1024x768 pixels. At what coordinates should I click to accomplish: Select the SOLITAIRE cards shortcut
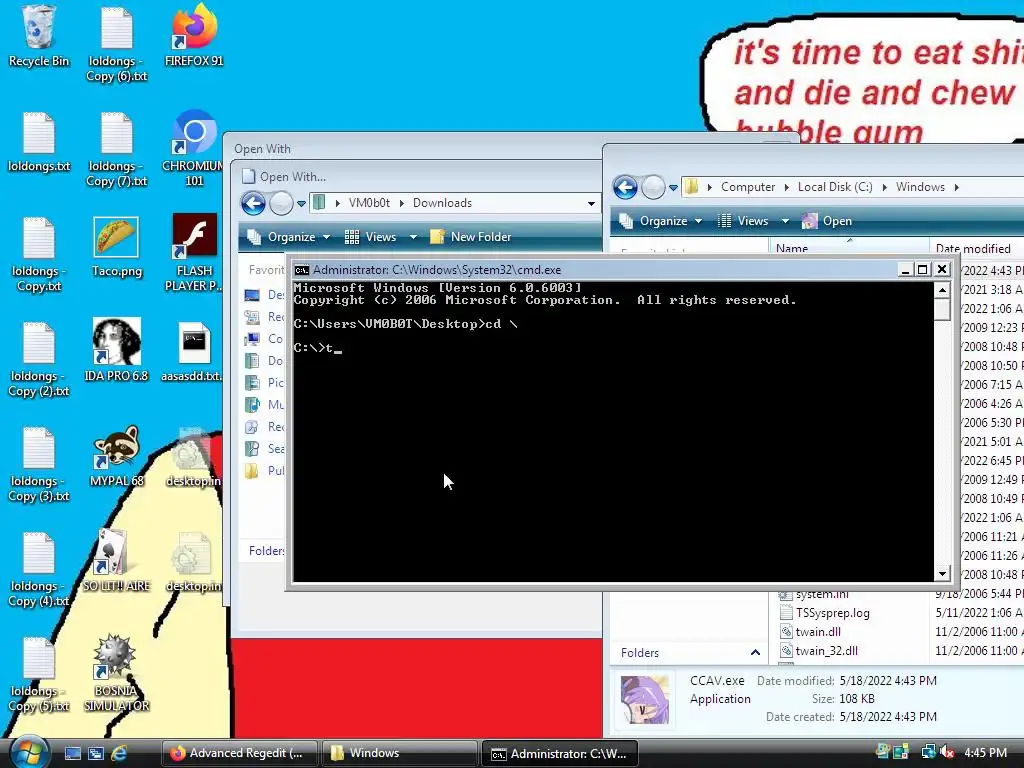click(x=116, y=560)
